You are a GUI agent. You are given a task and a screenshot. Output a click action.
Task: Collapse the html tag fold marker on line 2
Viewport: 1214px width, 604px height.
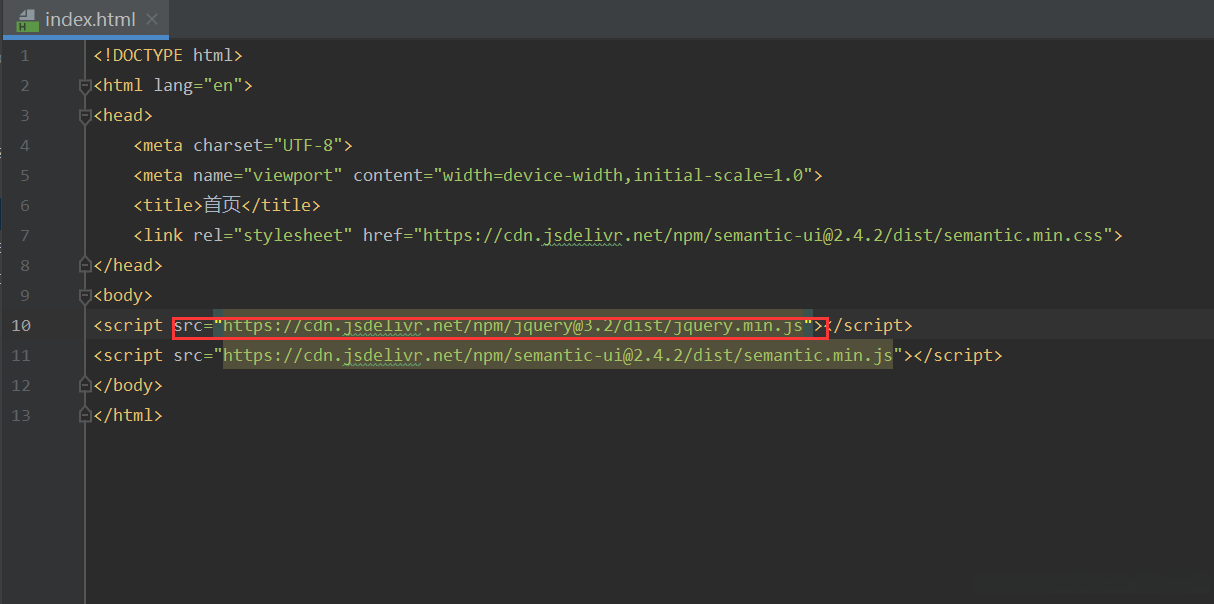point(85,86)
